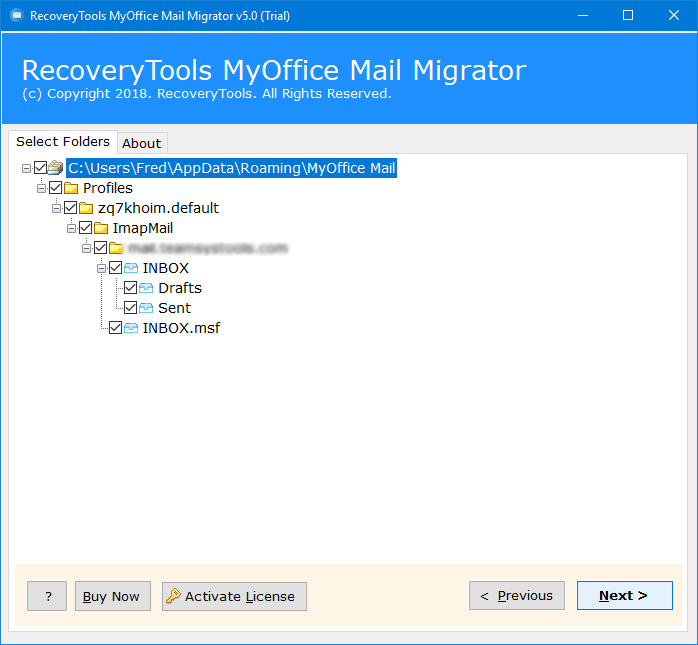Click the blurred mail server folder icon

pos(116,248)
